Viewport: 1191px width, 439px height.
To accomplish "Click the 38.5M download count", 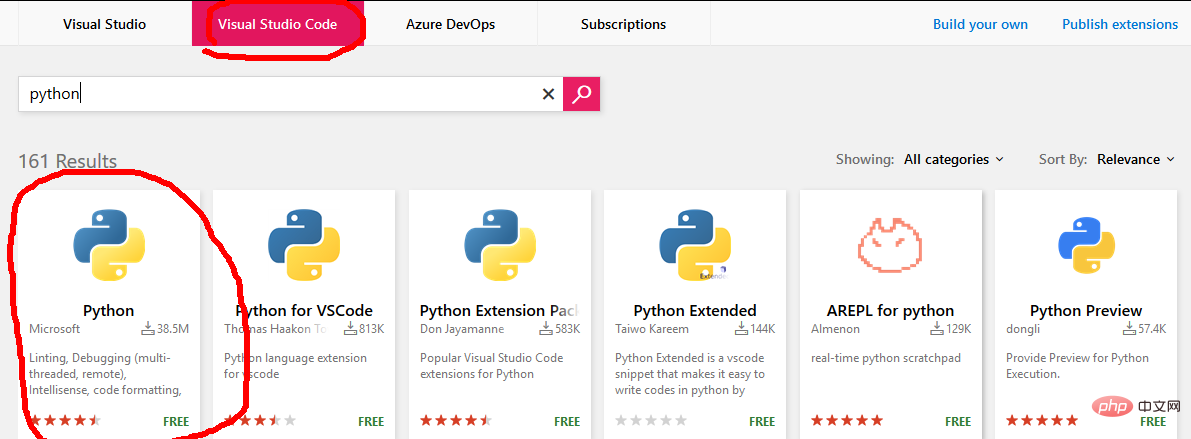I will click(x=165, y=329).
